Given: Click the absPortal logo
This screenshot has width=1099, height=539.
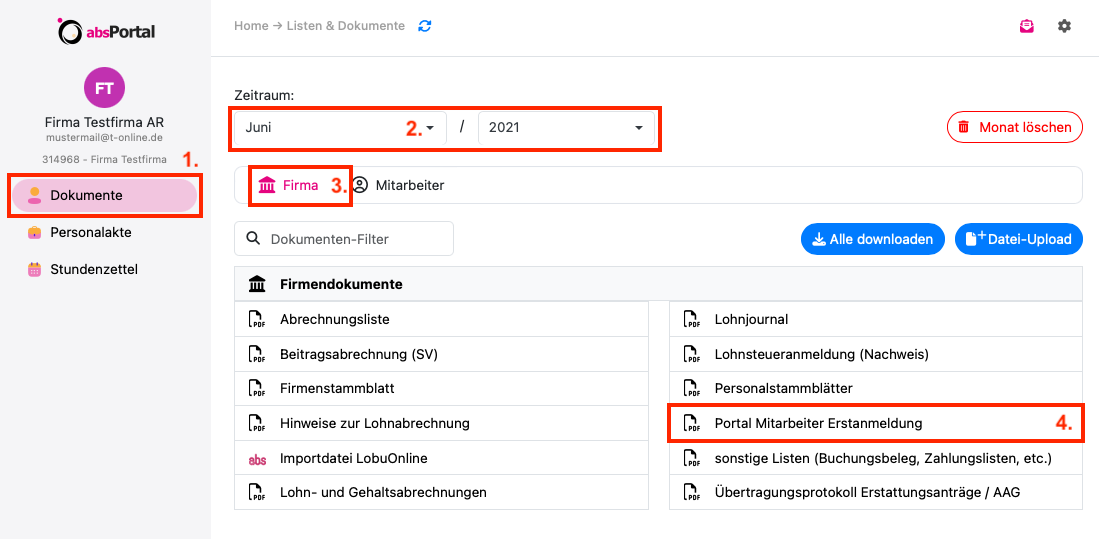Looking at the screenshot, I should pos(106,31).
